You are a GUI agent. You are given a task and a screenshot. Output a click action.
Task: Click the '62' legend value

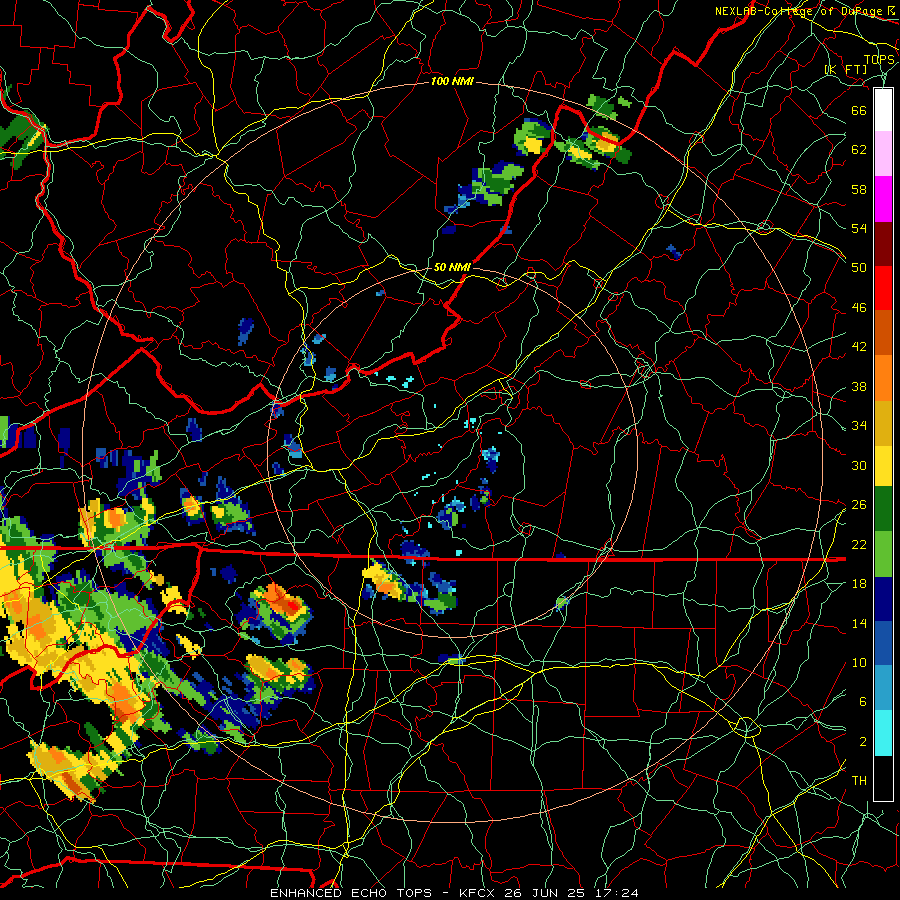[x=859, y=150]
